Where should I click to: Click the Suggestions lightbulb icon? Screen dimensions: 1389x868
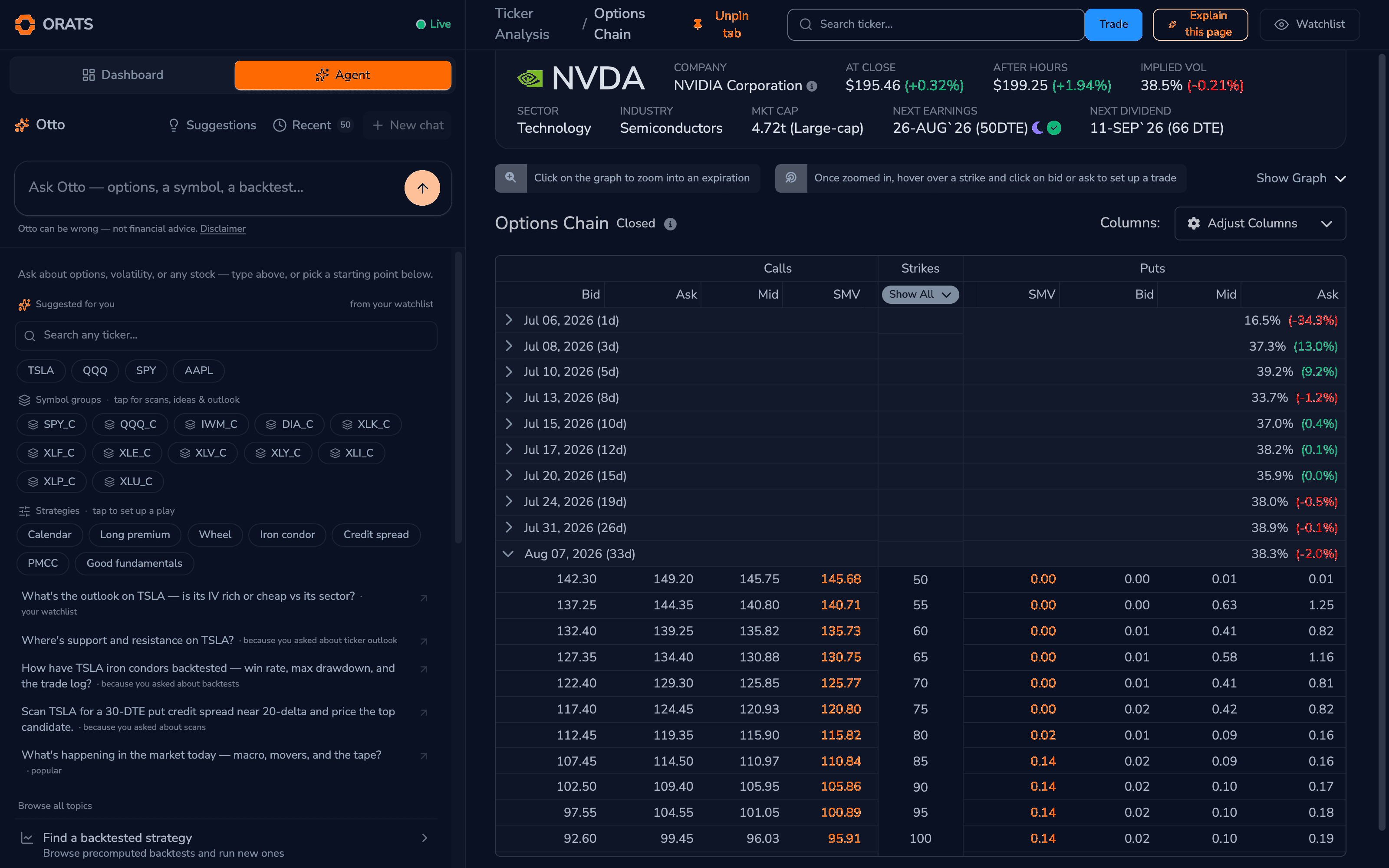coord(173,125)
